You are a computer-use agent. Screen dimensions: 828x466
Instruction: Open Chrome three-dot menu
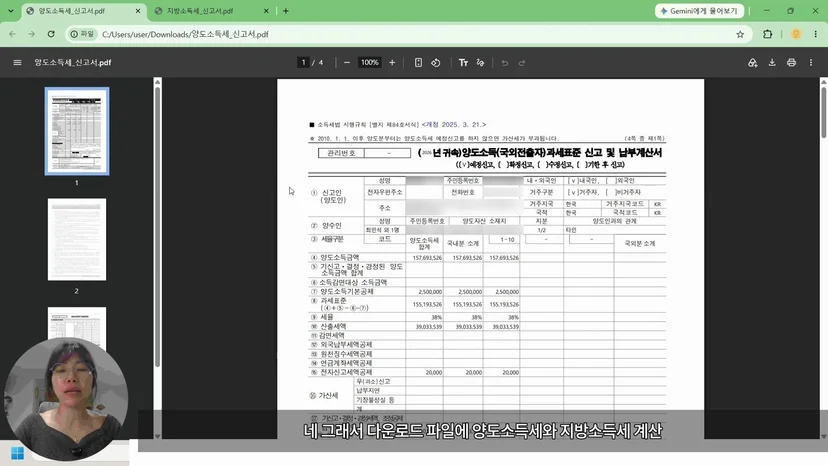tap(816, 34)
